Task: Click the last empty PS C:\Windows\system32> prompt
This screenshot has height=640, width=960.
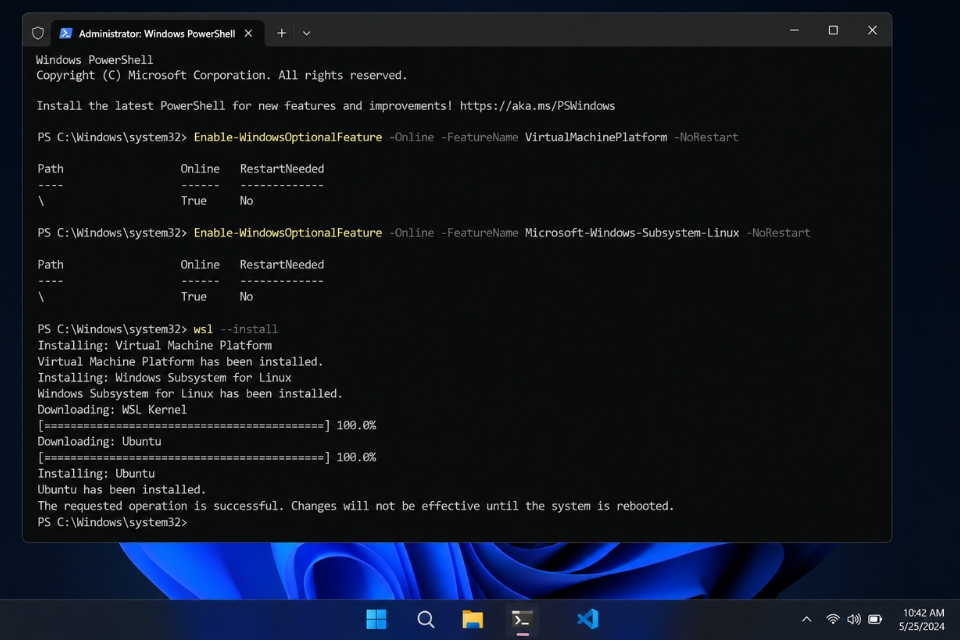Action: [112, 522]
